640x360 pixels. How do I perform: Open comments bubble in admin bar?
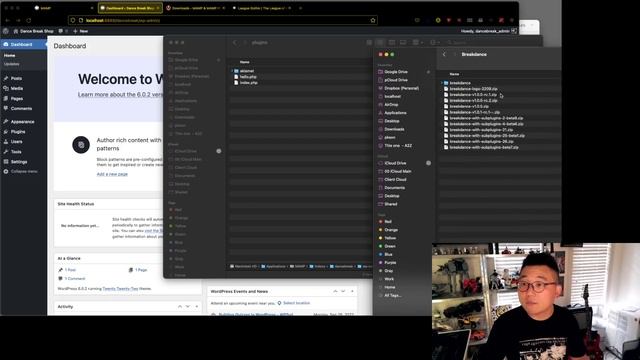[x=62, y=31]
